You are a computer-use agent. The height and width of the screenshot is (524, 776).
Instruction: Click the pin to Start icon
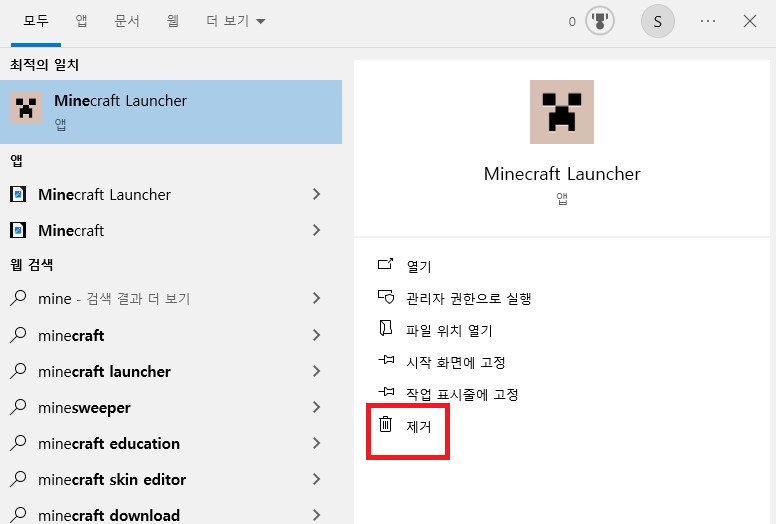(x=386, y=360)
